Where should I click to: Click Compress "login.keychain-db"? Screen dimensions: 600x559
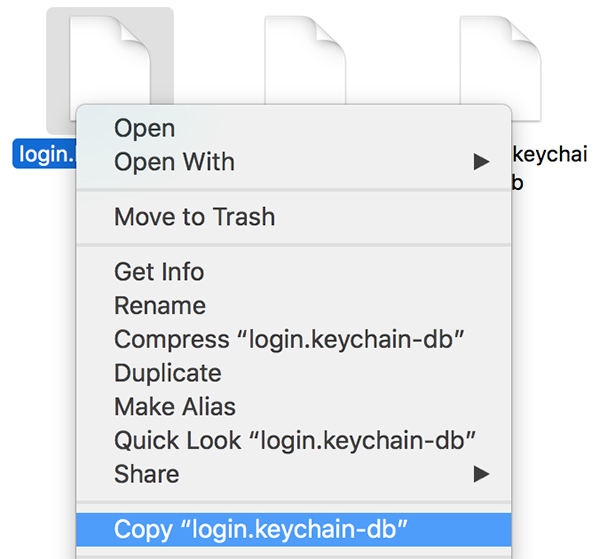[x=293, y=339]
